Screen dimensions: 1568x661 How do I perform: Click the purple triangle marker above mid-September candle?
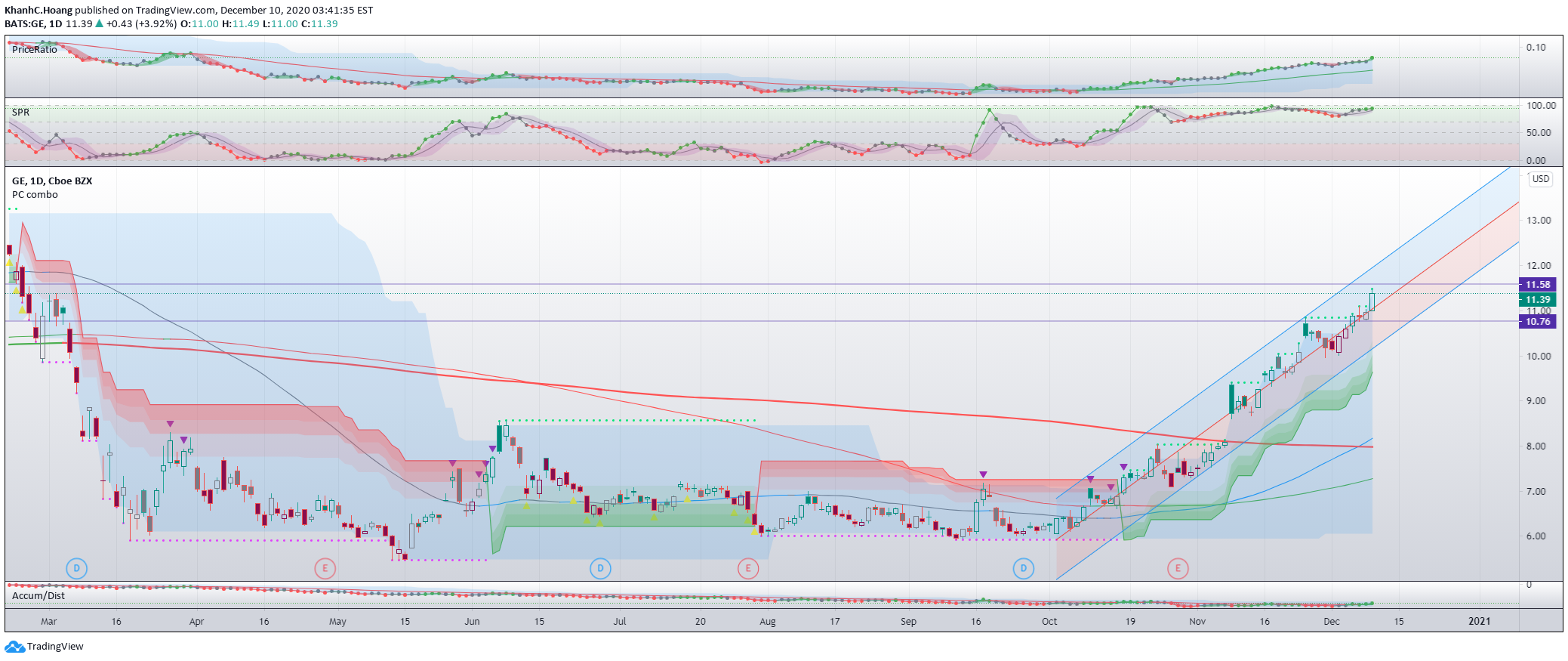[x=983, y=474]
